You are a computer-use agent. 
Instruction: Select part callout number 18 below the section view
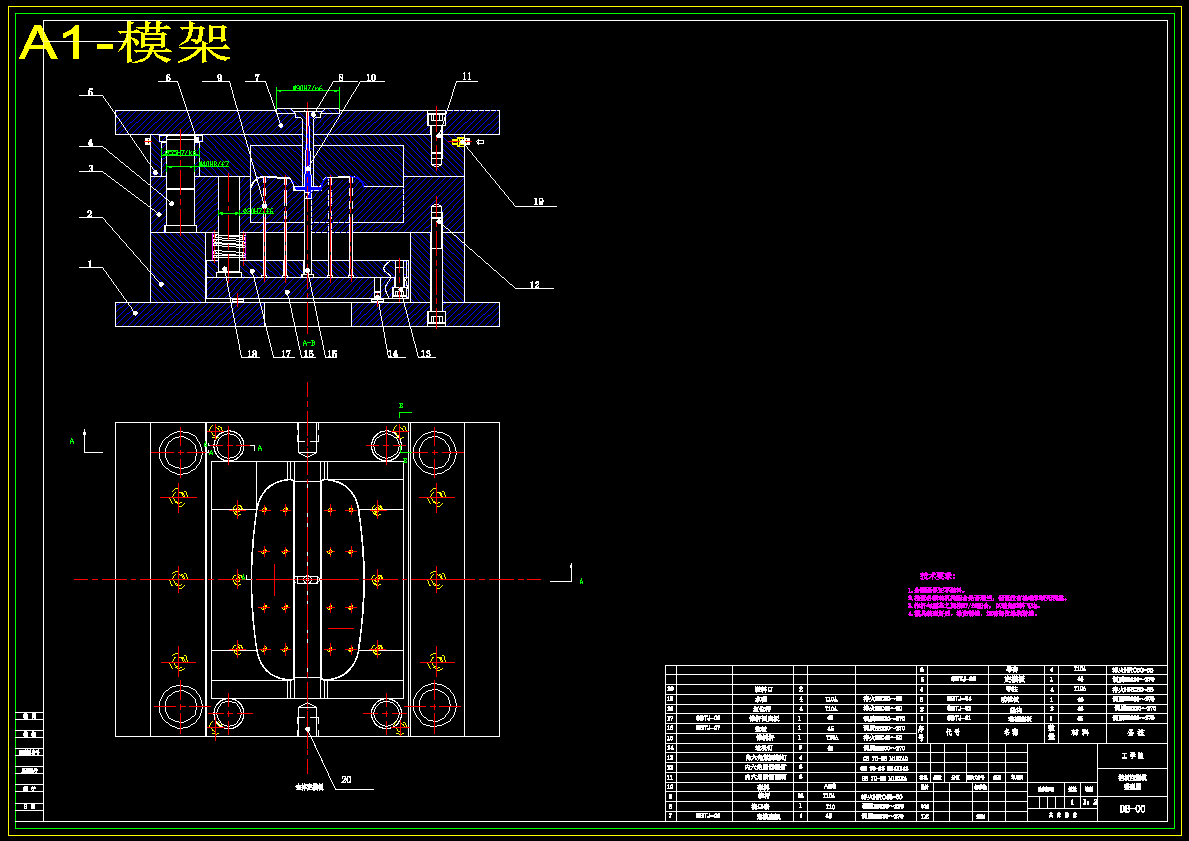tap(253, 353)
